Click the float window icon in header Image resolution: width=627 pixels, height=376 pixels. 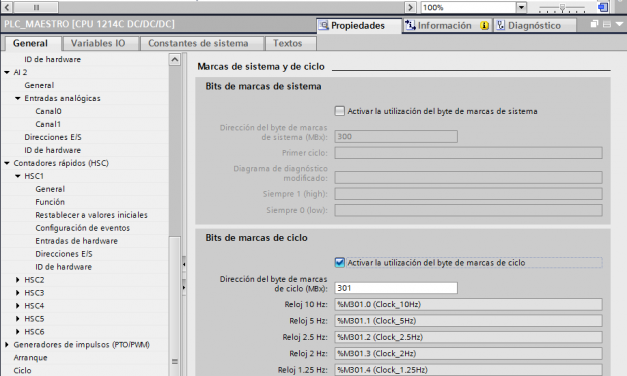click(595, 24)
